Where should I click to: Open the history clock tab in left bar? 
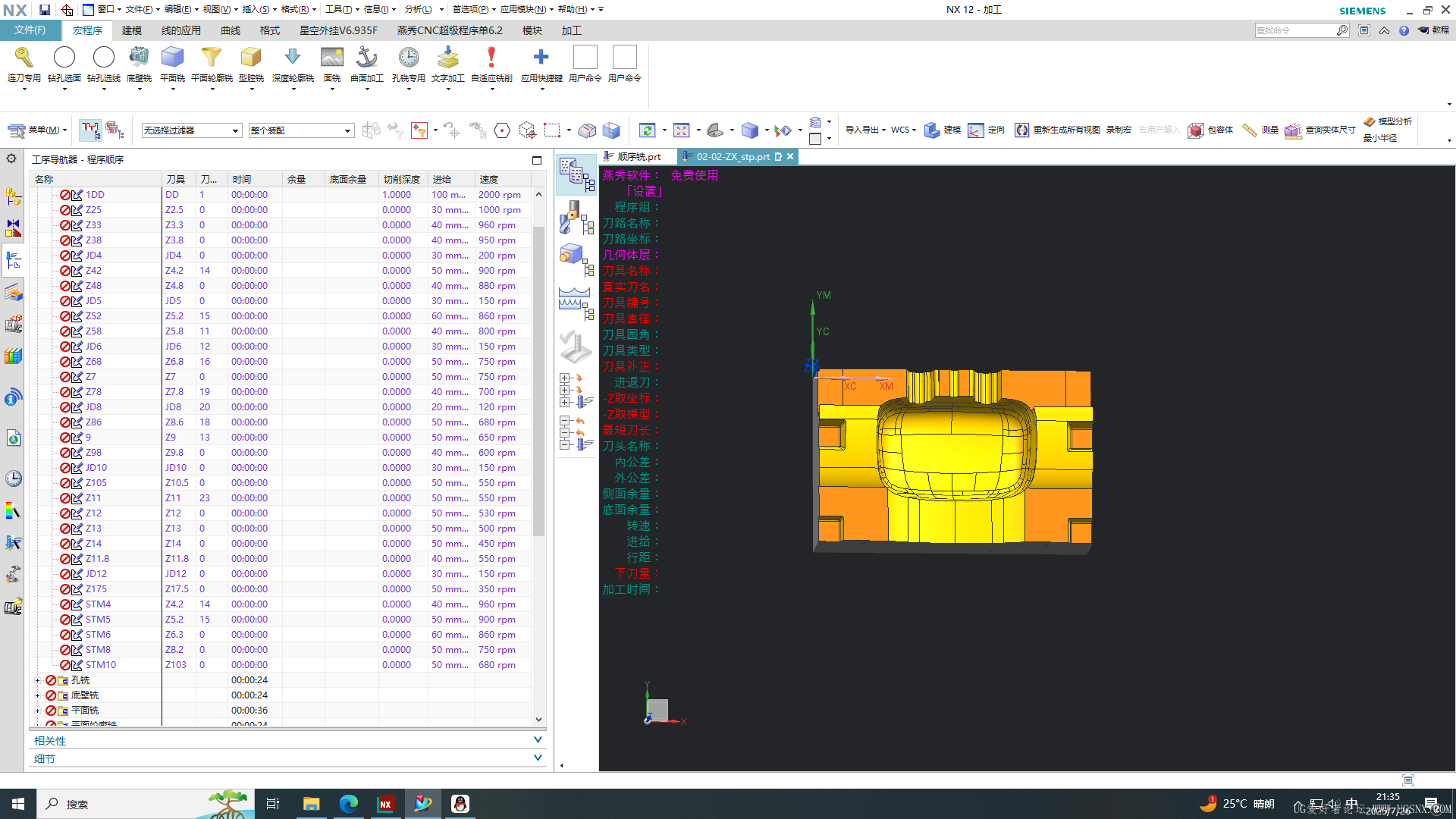(x=13, y=479)
